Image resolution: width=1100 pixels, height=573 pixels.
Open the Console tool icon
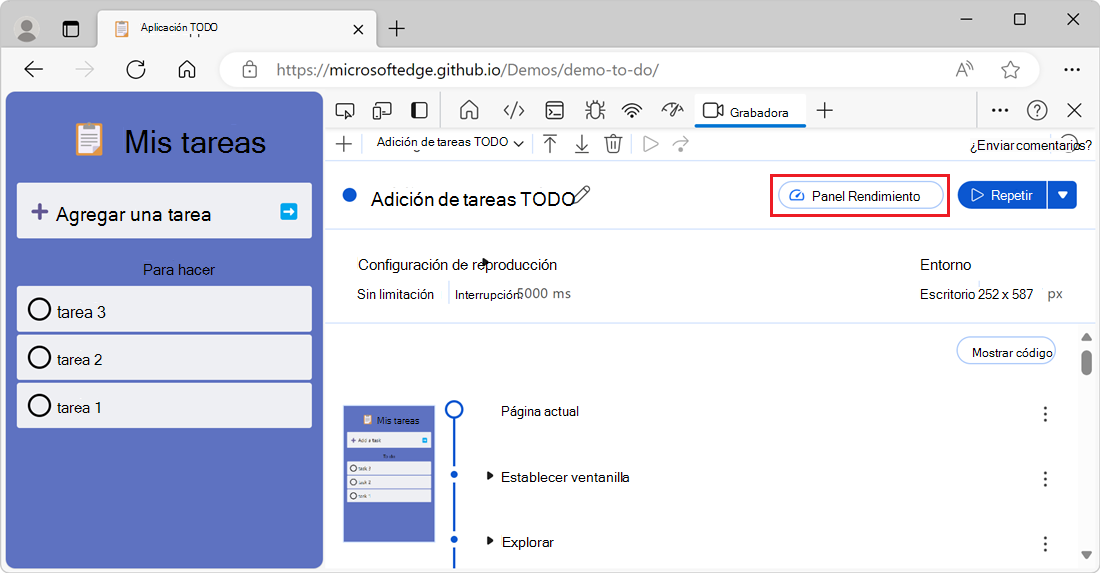[554, 111]
